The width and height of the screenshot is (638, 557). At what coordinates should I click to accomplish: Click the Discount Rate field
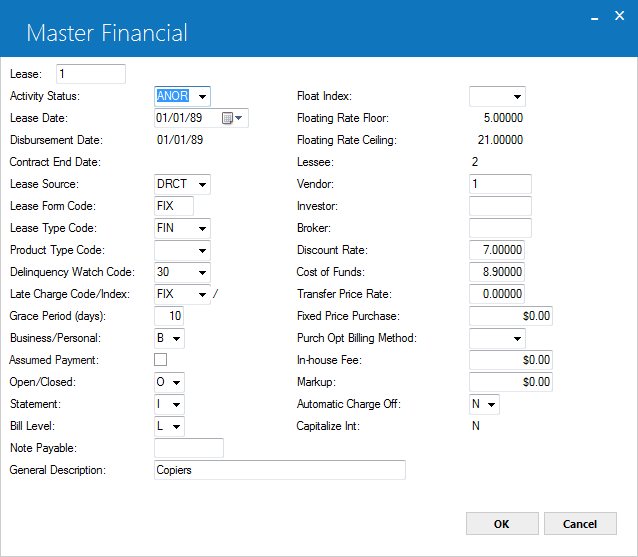point(497,250)
